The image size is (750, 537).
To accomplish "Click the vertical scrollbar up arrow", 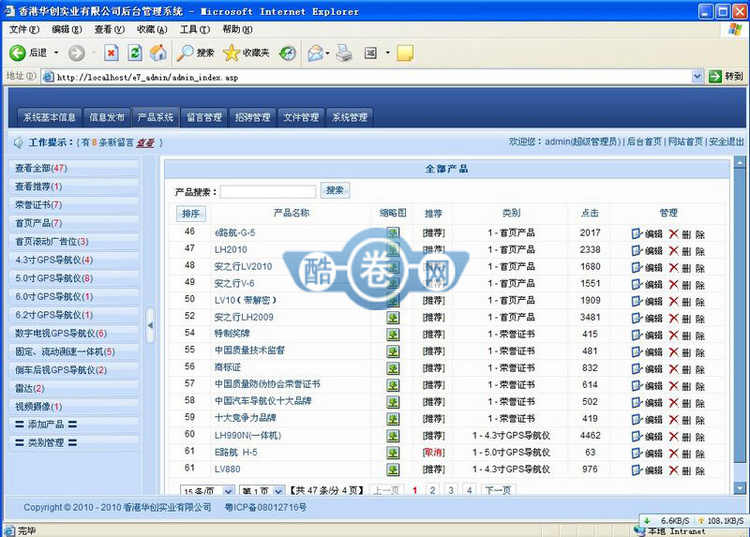I will 739,163.
